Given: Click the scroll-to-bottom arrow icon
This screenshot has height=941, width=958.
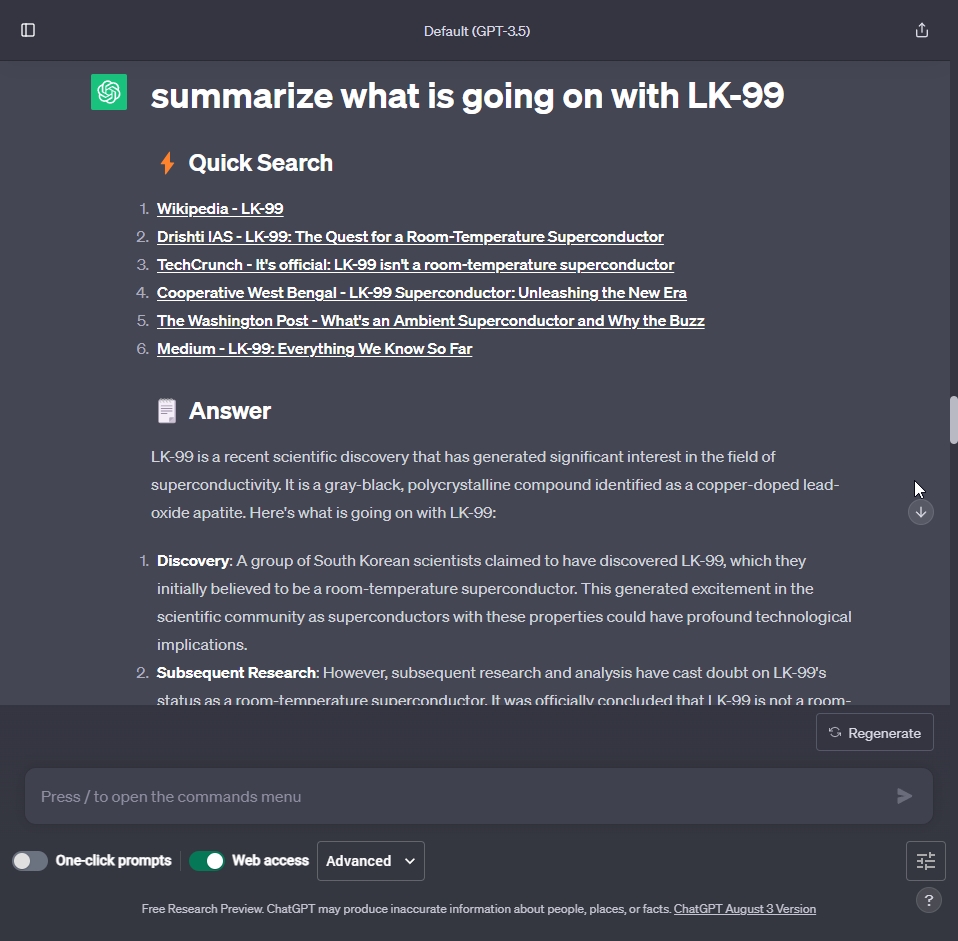Looking at the screenshot, I should click(921, 512).
